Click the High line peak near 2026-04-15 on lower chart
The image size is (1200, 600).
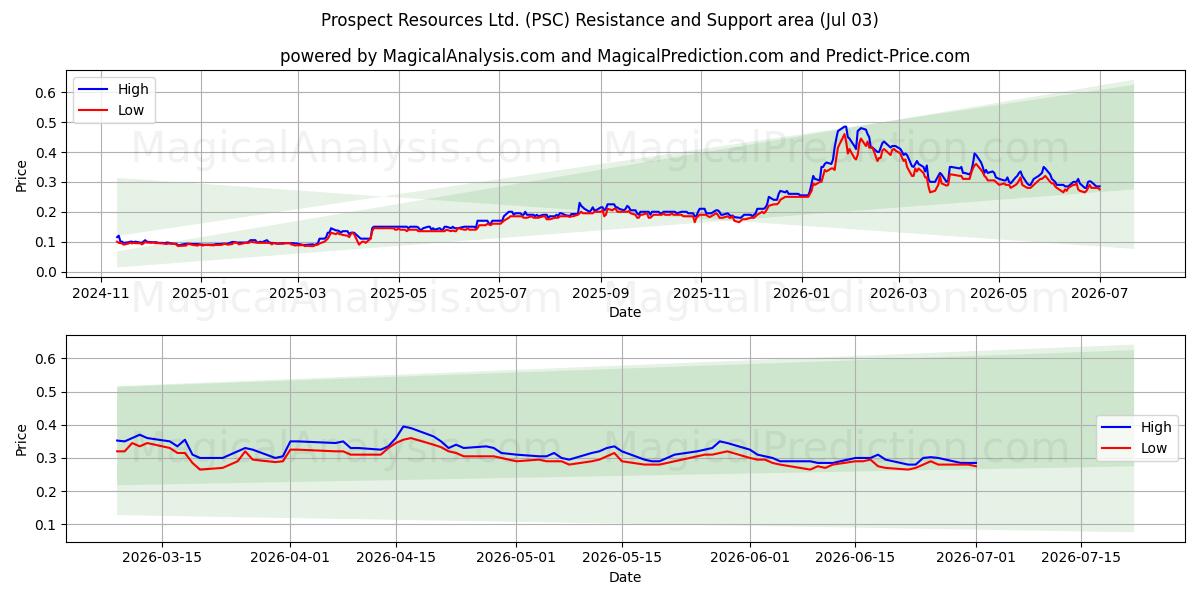(403, 426)
